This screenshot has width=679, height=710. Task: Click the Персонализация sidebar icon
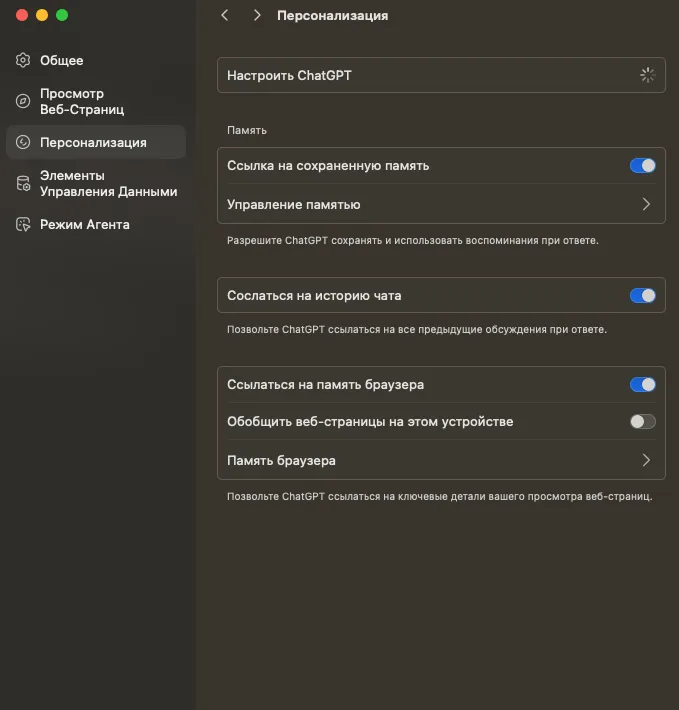pos(23,143)
